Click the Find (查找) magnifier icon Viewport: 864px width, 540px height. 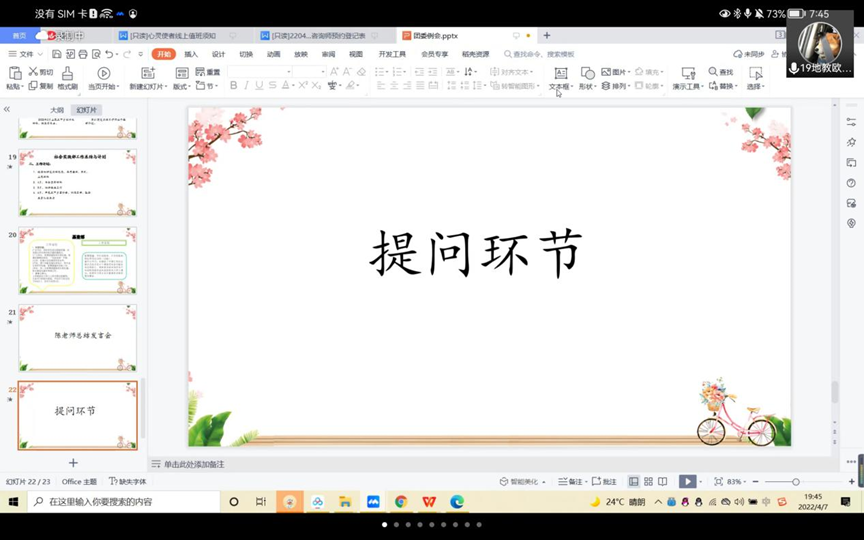tap(713, 72)
